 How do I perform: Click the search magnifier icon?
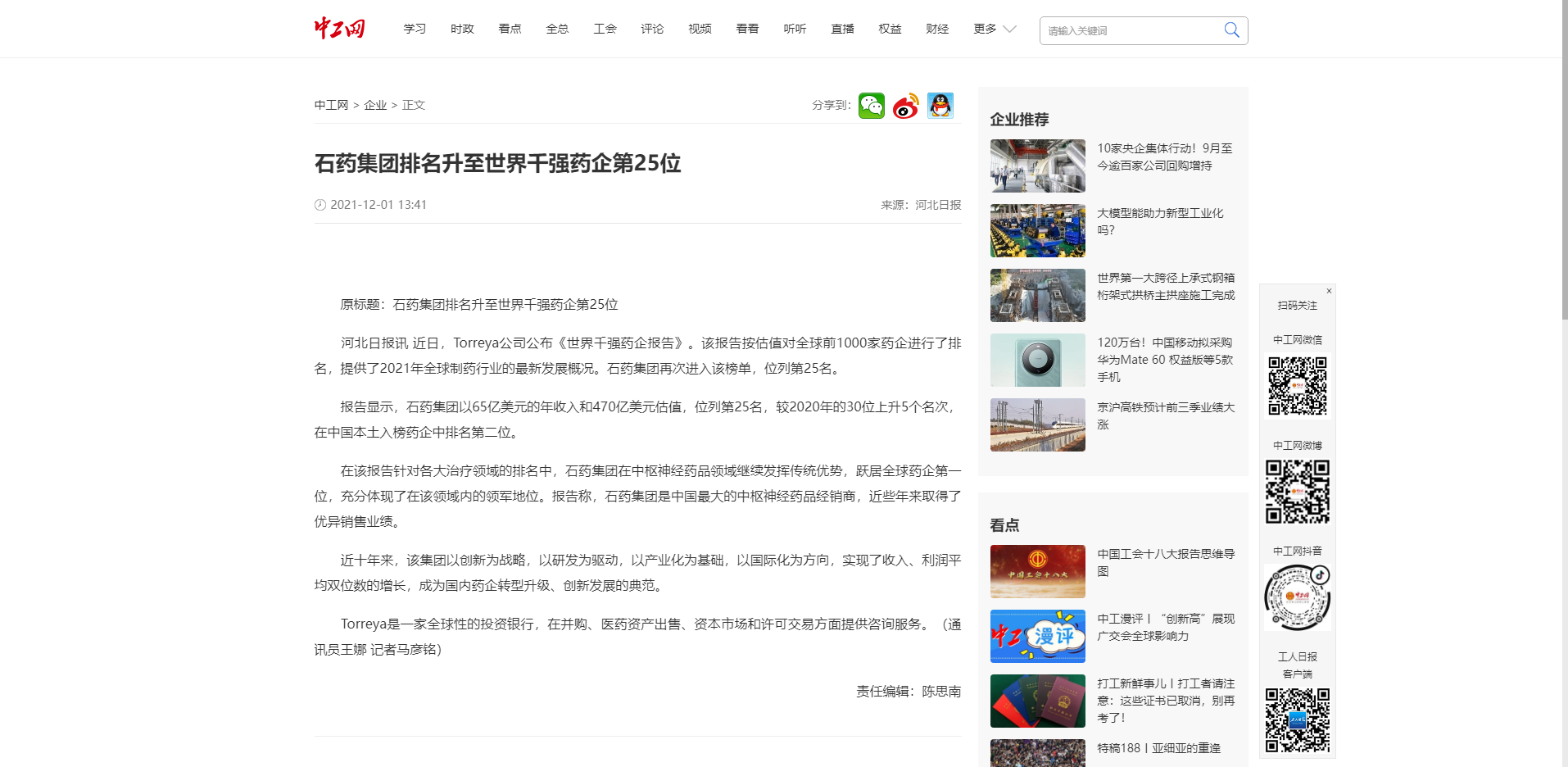1231,30
